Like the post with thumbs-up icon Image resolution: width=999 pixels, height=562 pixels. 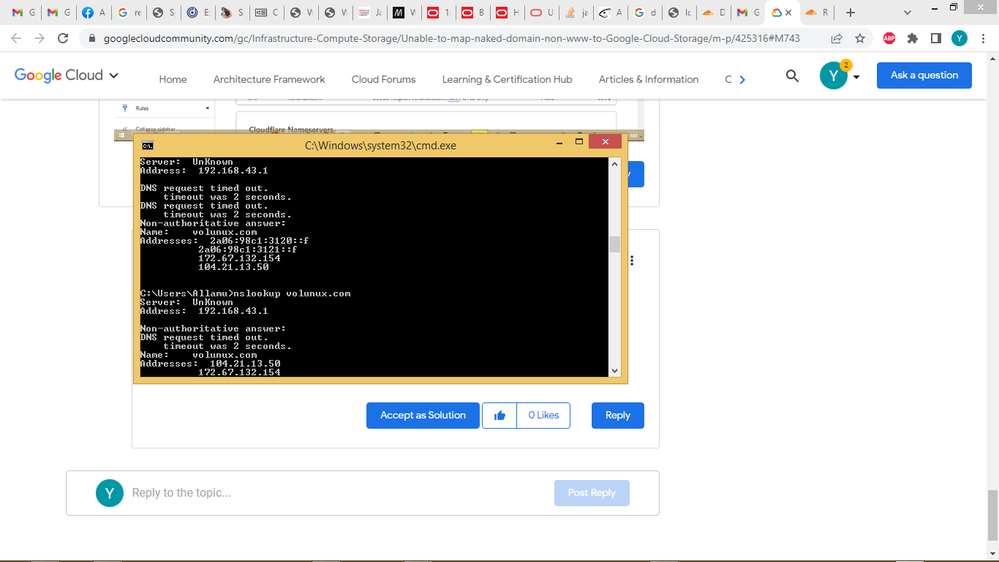[500, 415]
